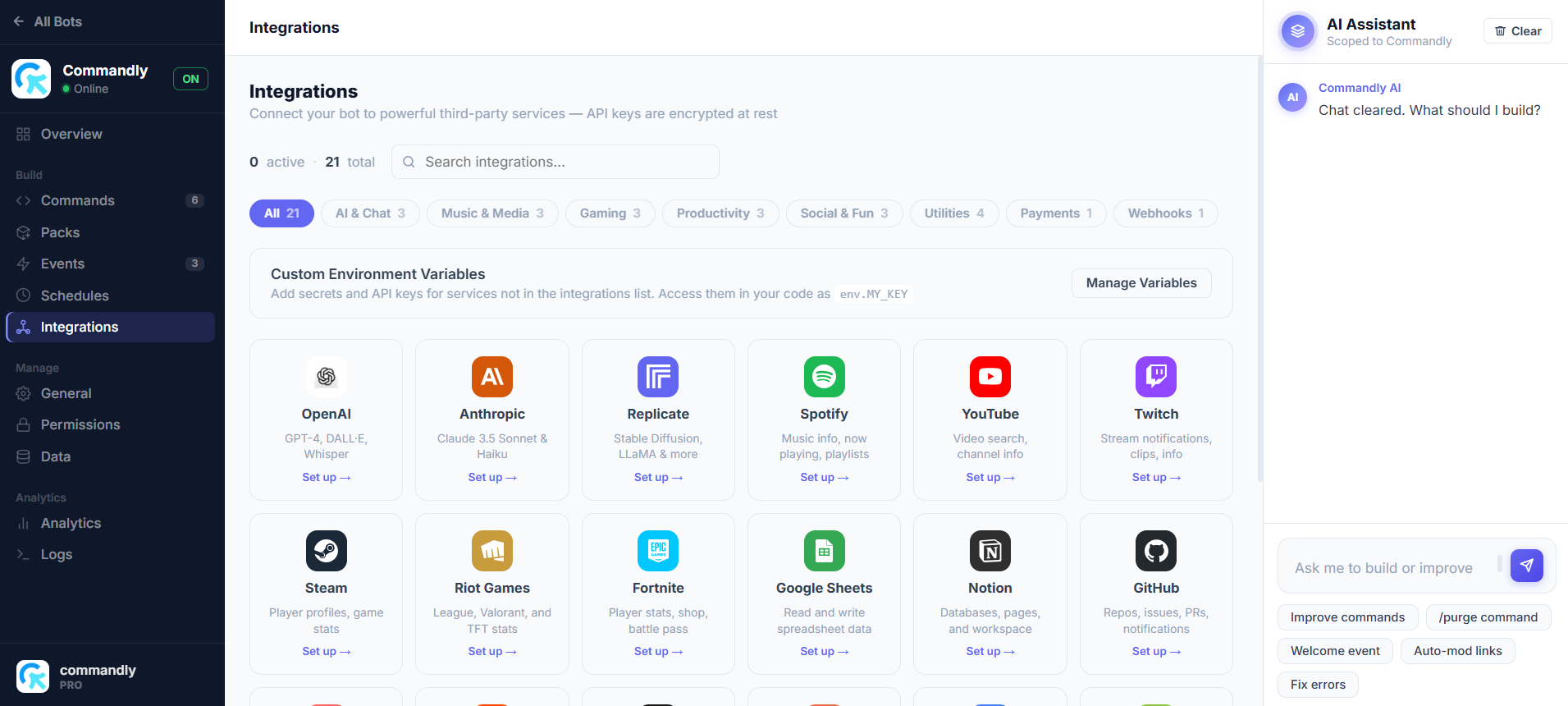Click the YouTube integration logo
Image resolution: width=1568 pixels, height=706 pixels.
click(x=990, y=377)
